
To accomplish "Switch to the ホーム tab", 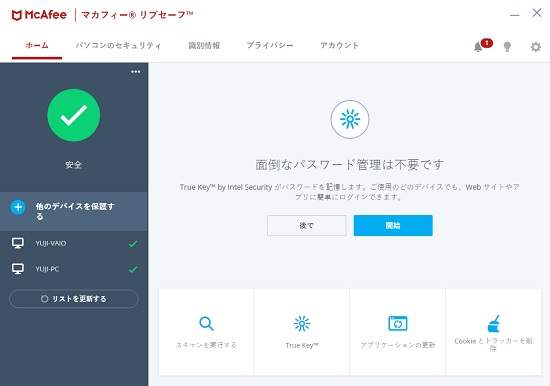I will (x=37, y=46).
